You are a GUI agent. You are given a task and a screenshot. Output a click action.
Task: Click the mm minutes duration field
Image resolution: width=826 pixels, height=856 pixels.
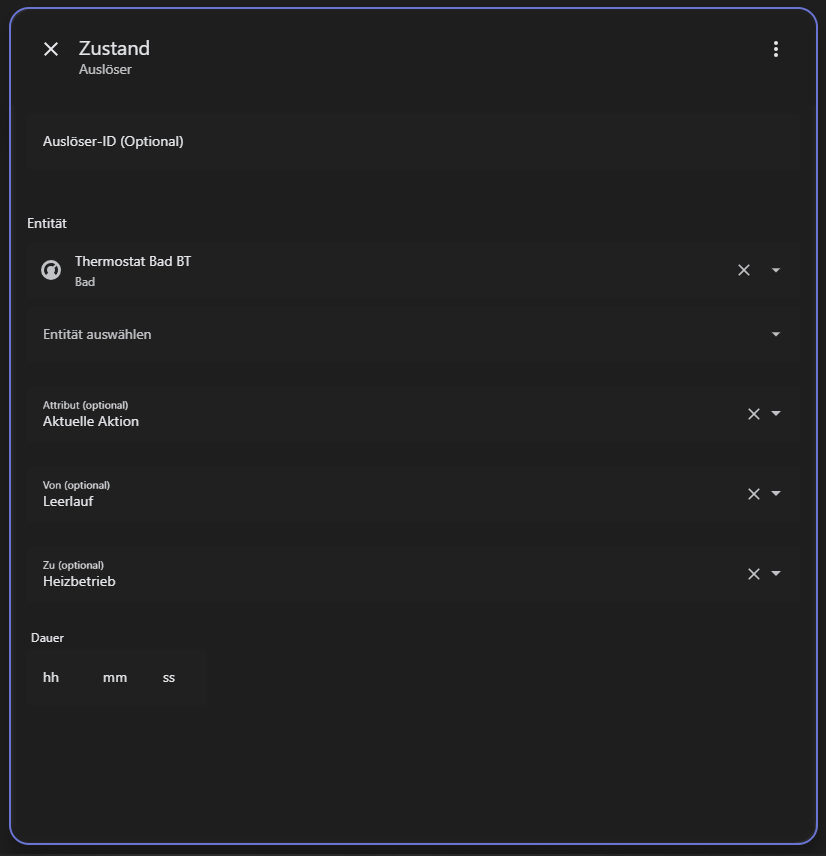(115, 677)
